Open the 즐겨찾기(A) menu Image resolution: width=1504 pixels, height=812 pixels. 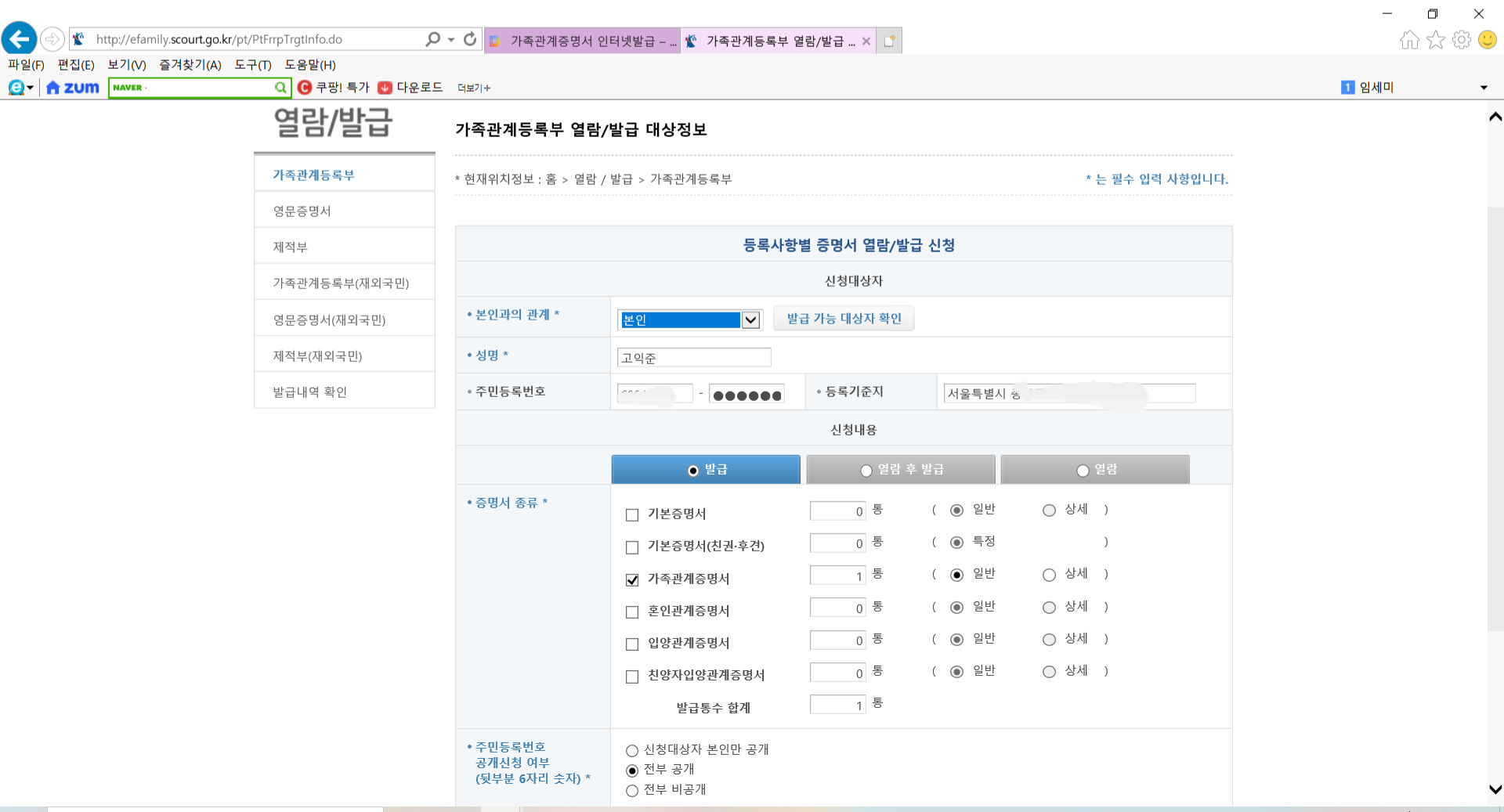pyautogui.click(x=190, y=65)
